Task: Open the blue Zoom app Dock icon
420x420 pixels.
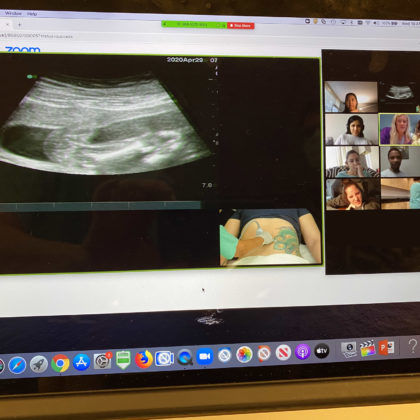Action: pos(205,356)
